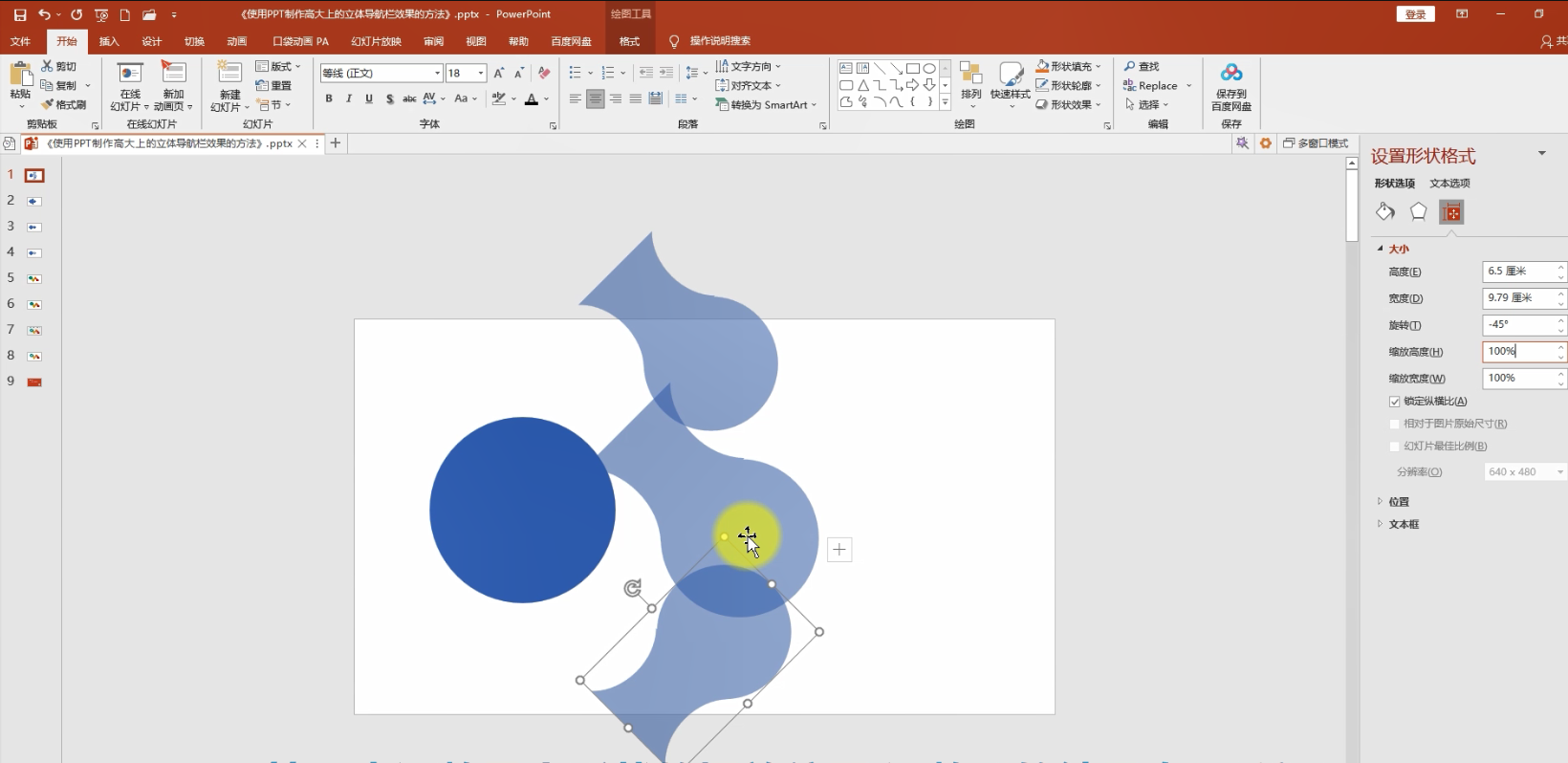Switch to Text Options (文本选项) tab

coord(1449,184)
